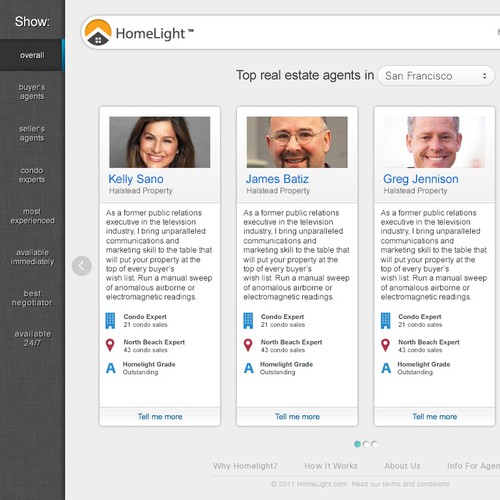500x500 pixels.
Task: Select second carousel page dot
Action: point(366,444)
